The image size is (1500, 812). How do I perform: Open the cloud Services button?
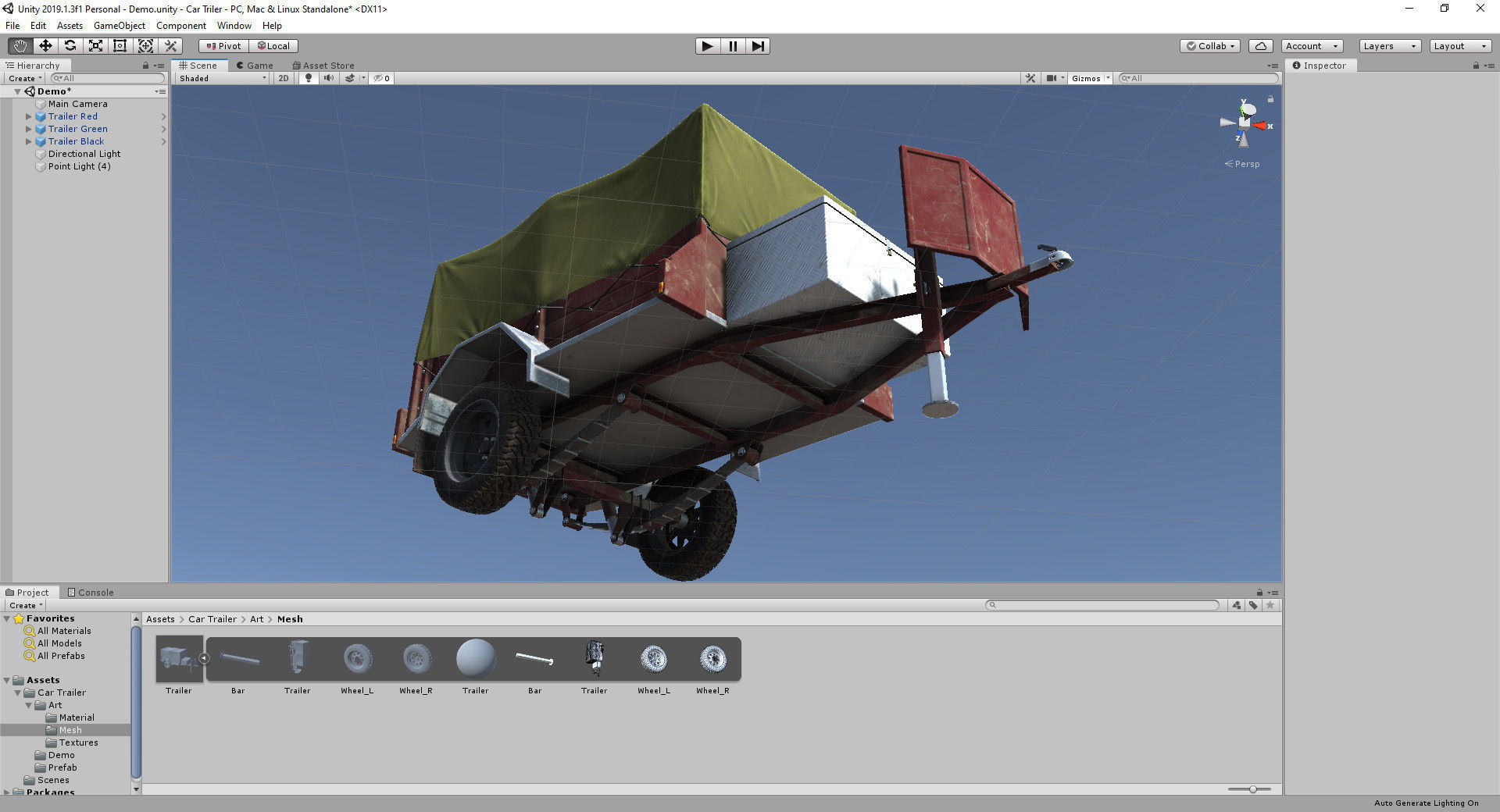[1261, 46]
